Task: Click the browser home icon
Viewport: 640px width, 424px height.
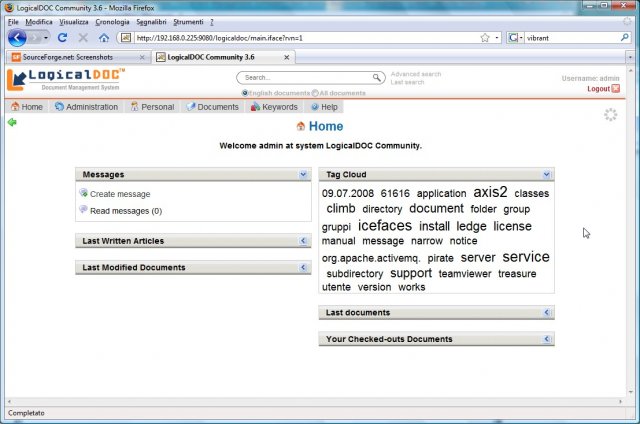Action: click(104, 38)
